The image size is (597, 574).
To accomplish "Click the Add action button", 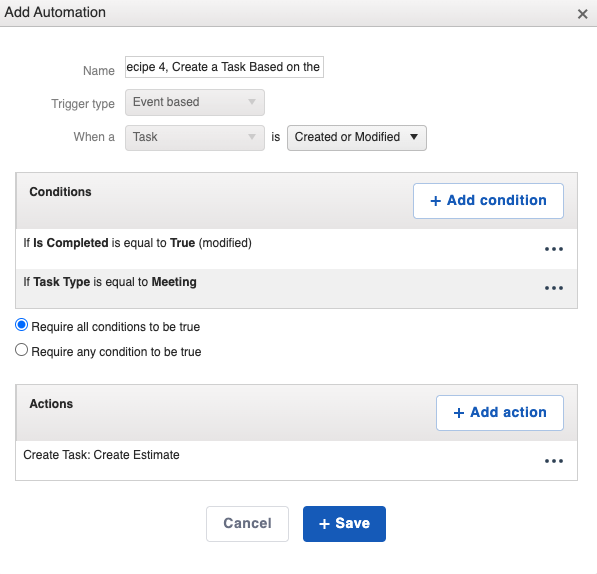I will 500,413.
